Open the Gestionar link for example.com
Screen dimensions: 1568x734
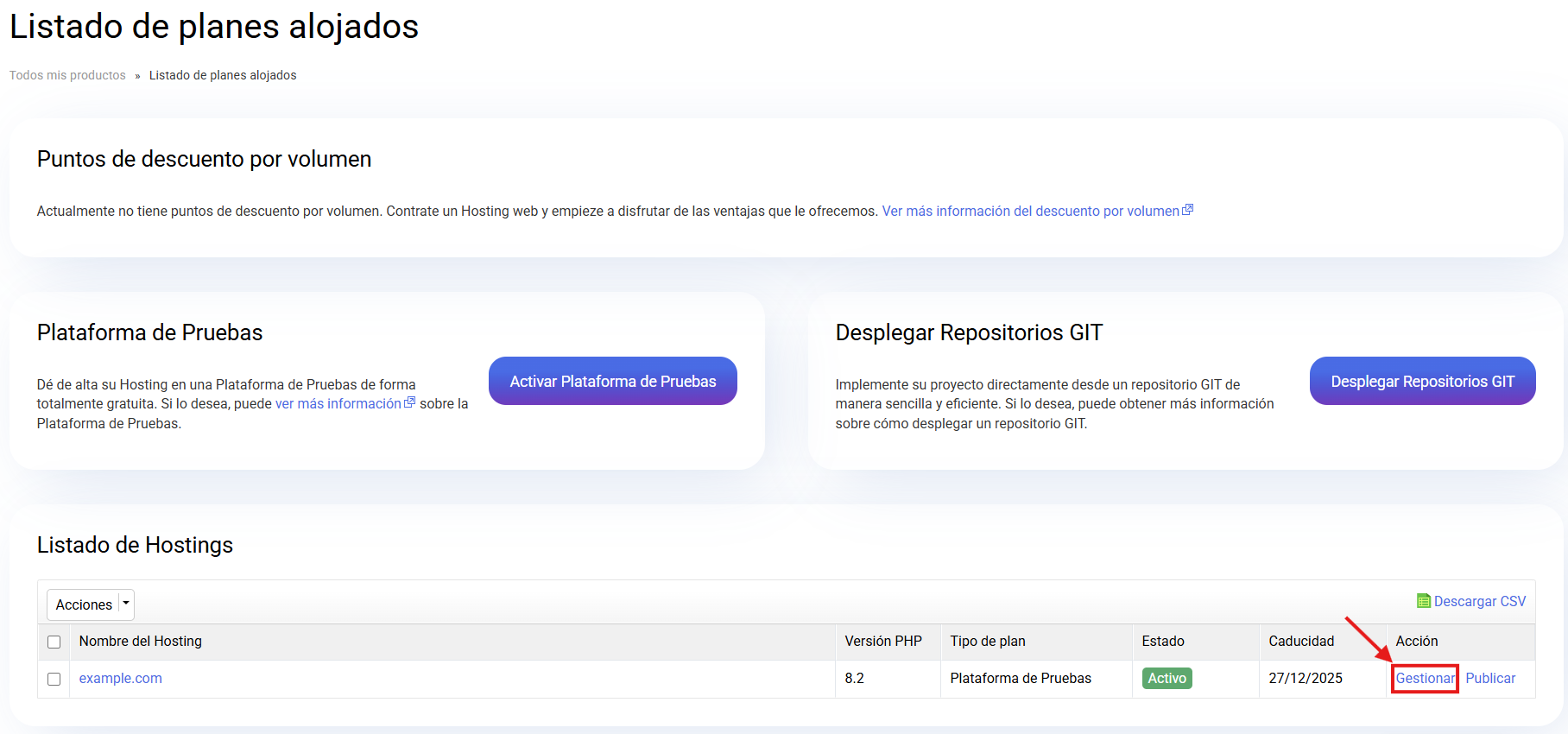tap(1425, 678)
